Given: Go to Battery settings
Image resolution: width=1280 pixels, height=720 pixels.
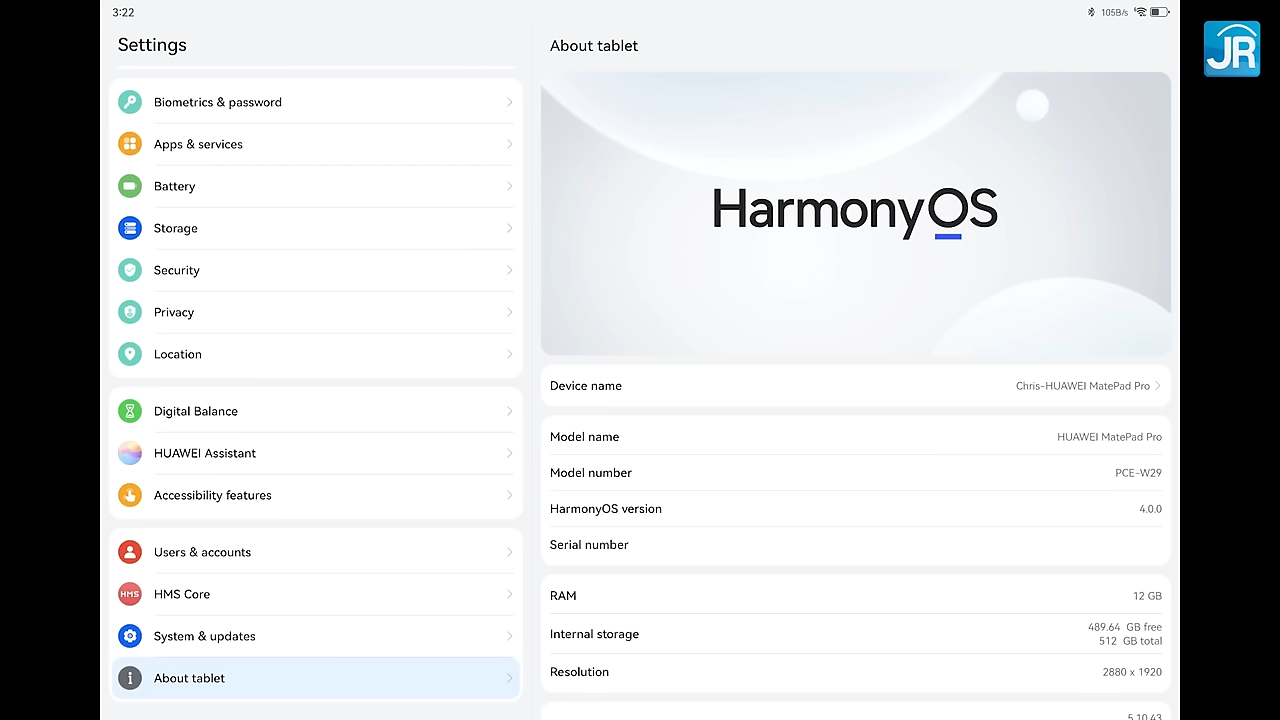Looking at the screenshot, I should click(x=316, y=186).
